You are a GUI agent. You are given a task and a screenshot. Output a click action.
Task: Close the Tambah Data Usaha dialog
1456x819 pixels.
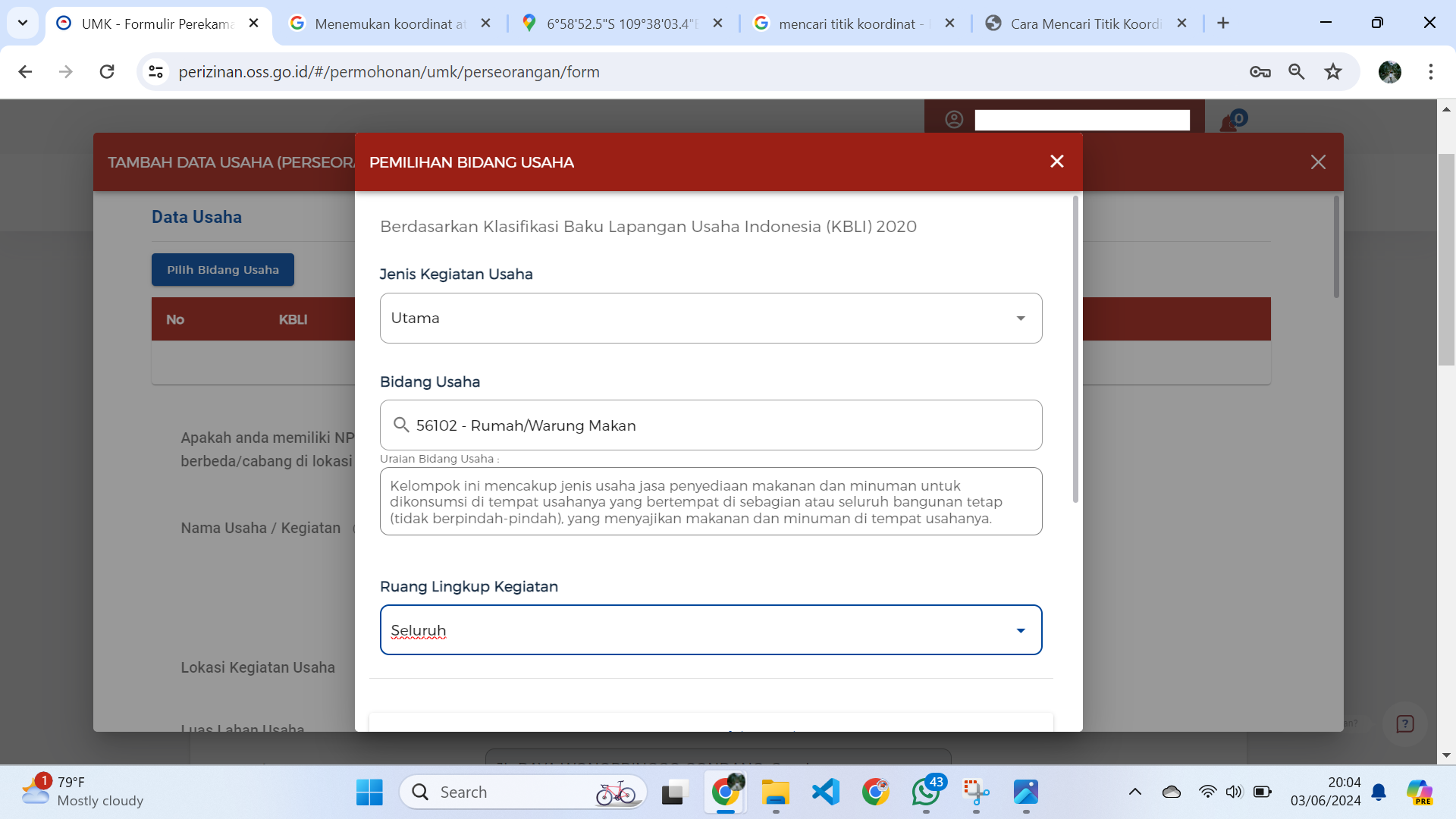tap(1318, 162)
